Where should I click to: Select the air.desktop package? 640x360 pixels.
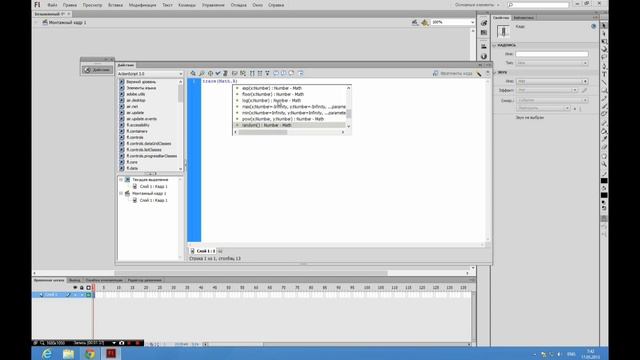[x=136, y=100]
